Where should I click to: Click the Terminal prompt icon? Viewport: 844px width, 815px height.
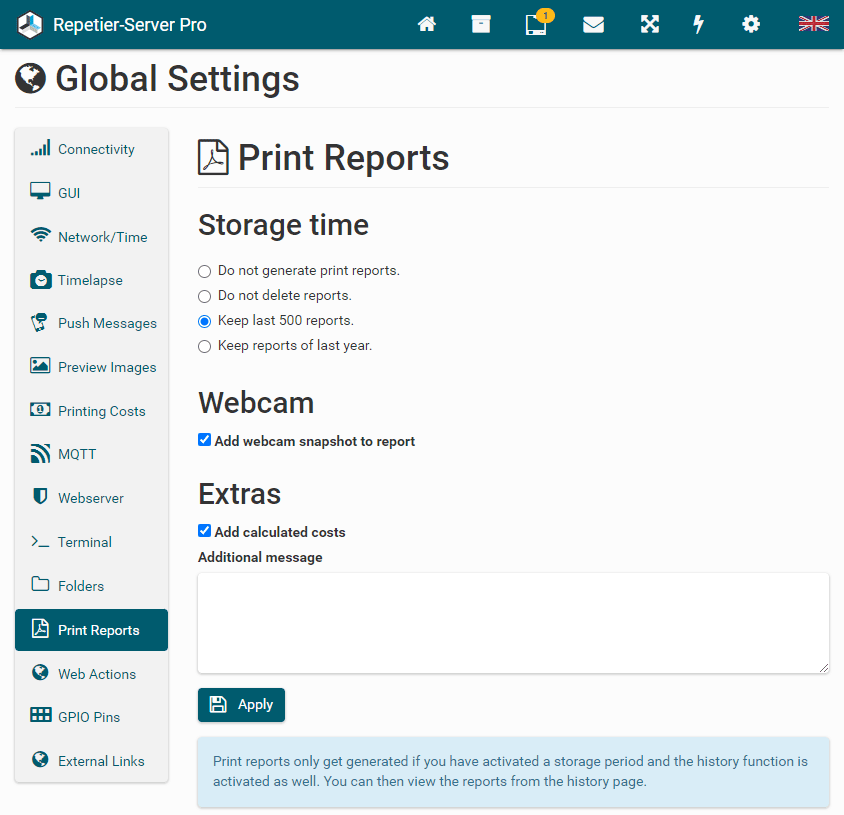click(x=40, y=542)
